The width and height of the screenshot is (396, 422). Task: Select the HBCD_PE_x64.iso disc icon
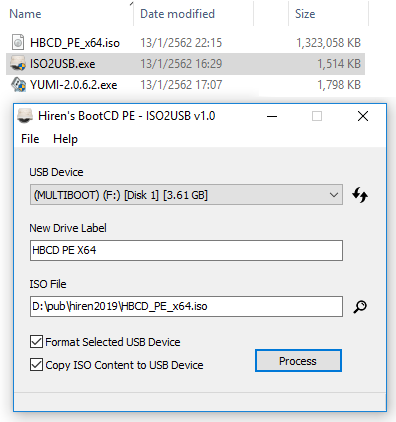coord(18,42)
